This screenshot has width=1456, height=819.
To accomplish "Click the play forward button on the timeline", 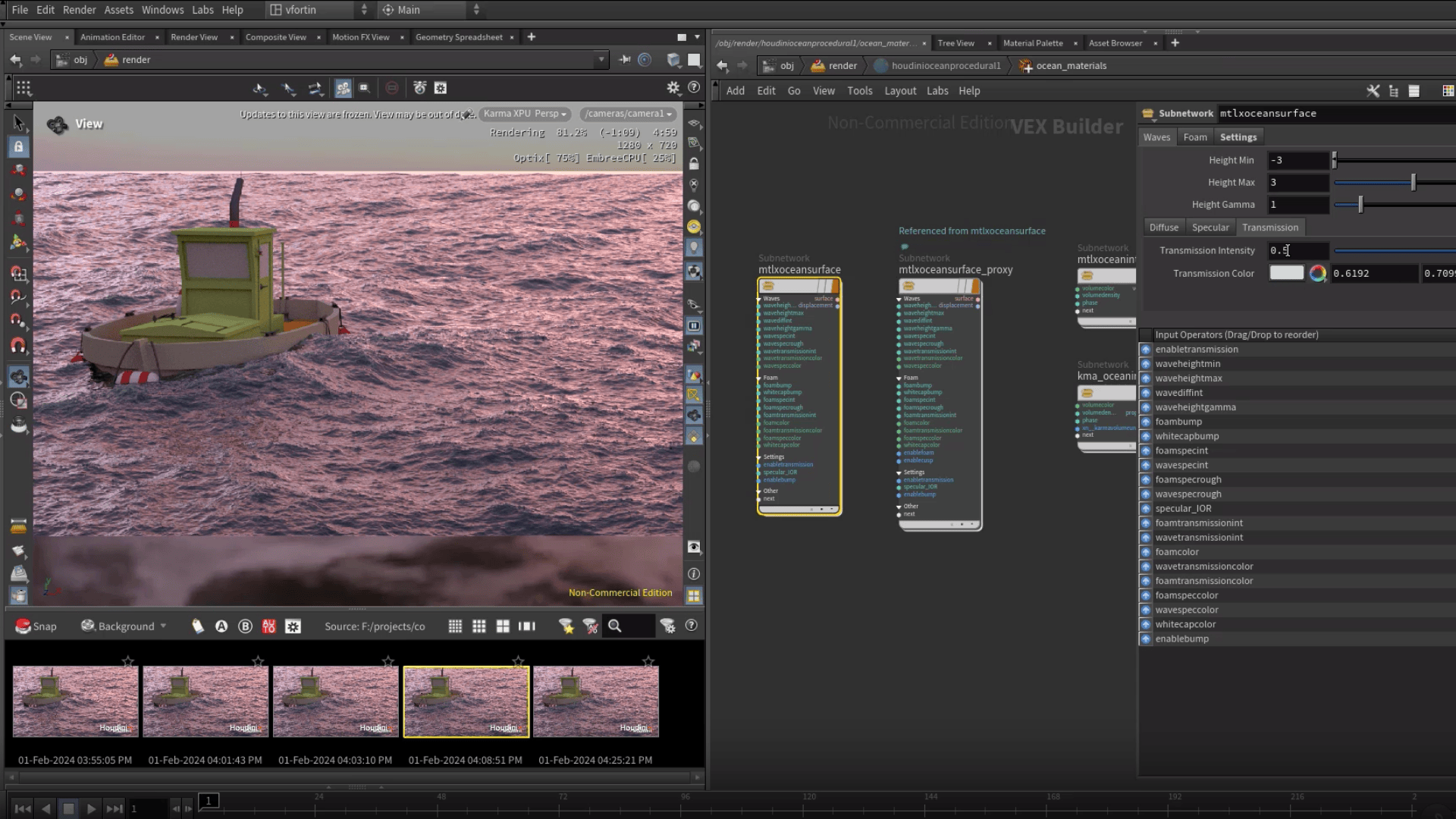I will tap(91, 808).
